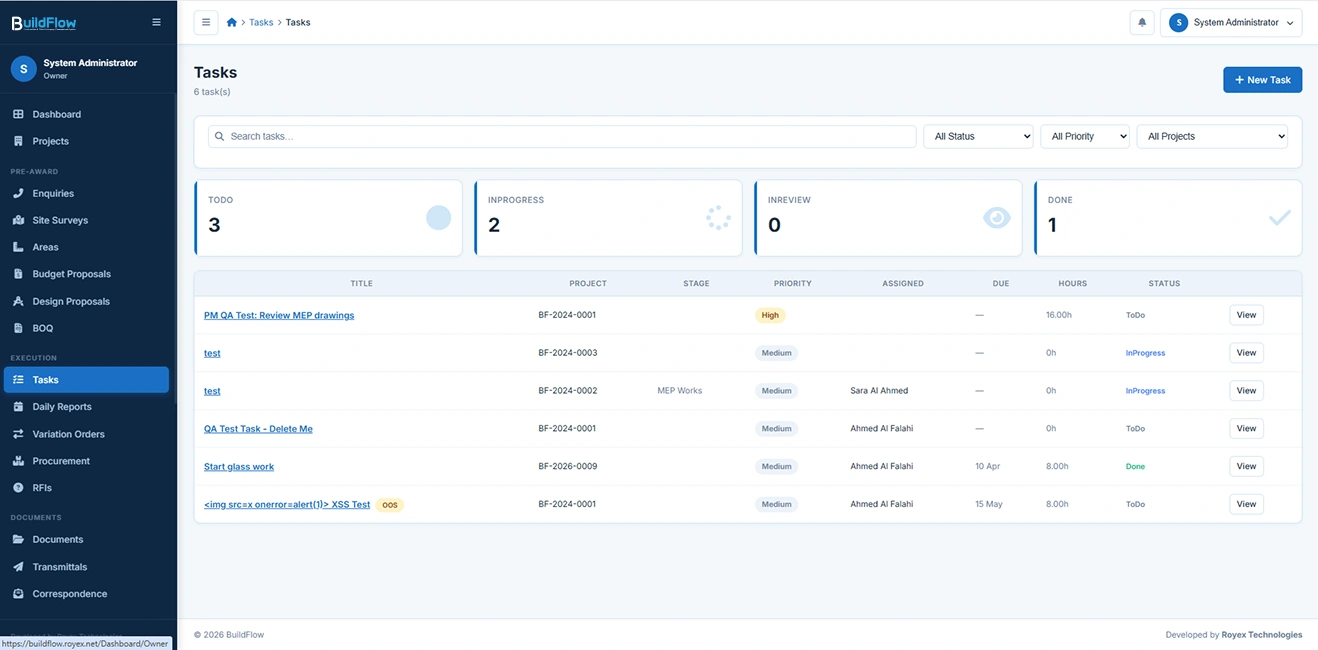Collapse sidebar via hamburger icon beside BuildFlow logo
The width and height of the screenshot is (1318, 650).
click(x=156, y=22)
